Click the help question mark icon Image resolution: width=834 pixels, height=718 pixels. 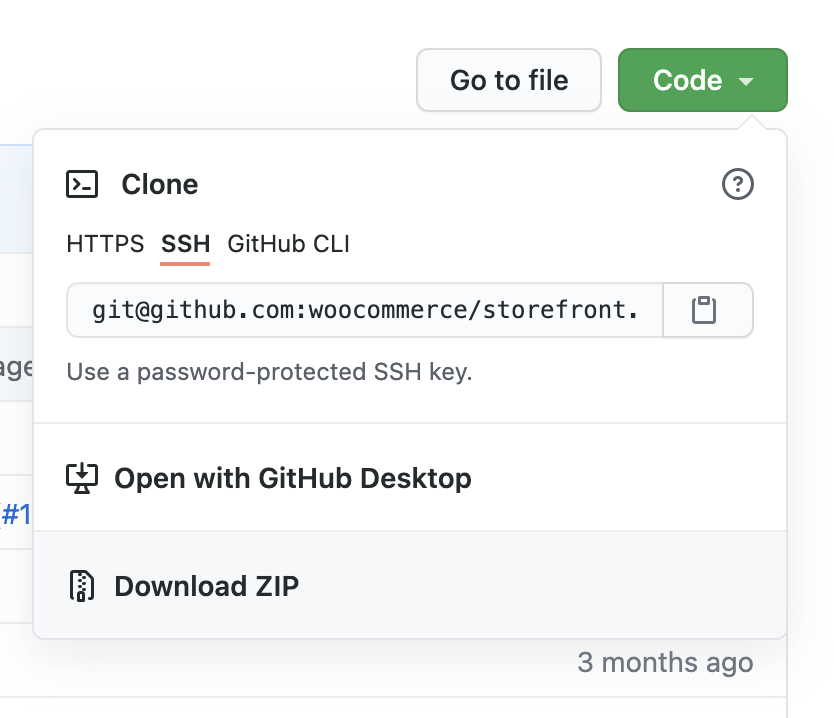pyautogui.click(x=738, y=184)
